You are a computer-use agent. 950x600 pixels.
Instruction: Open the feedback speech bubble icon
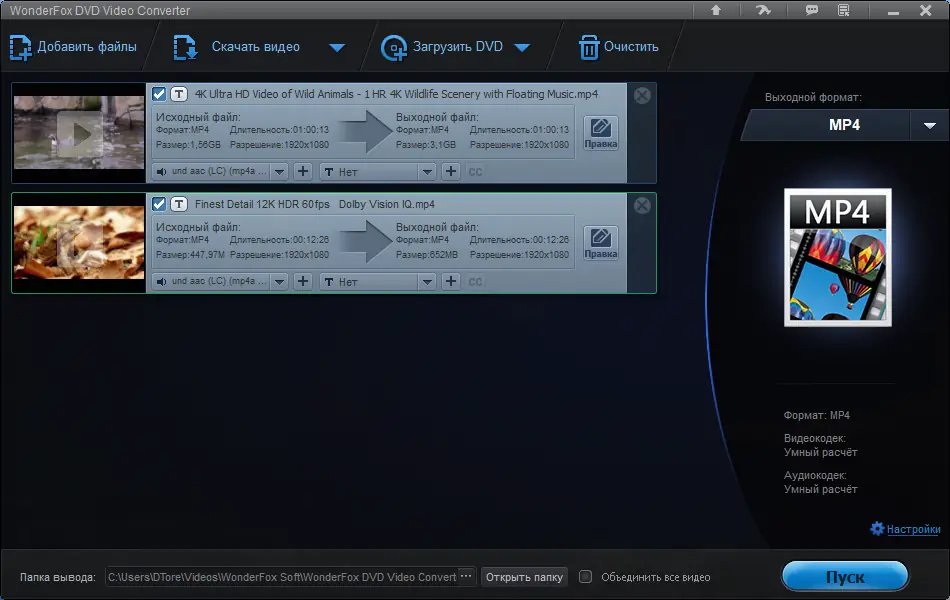[811, 10]
